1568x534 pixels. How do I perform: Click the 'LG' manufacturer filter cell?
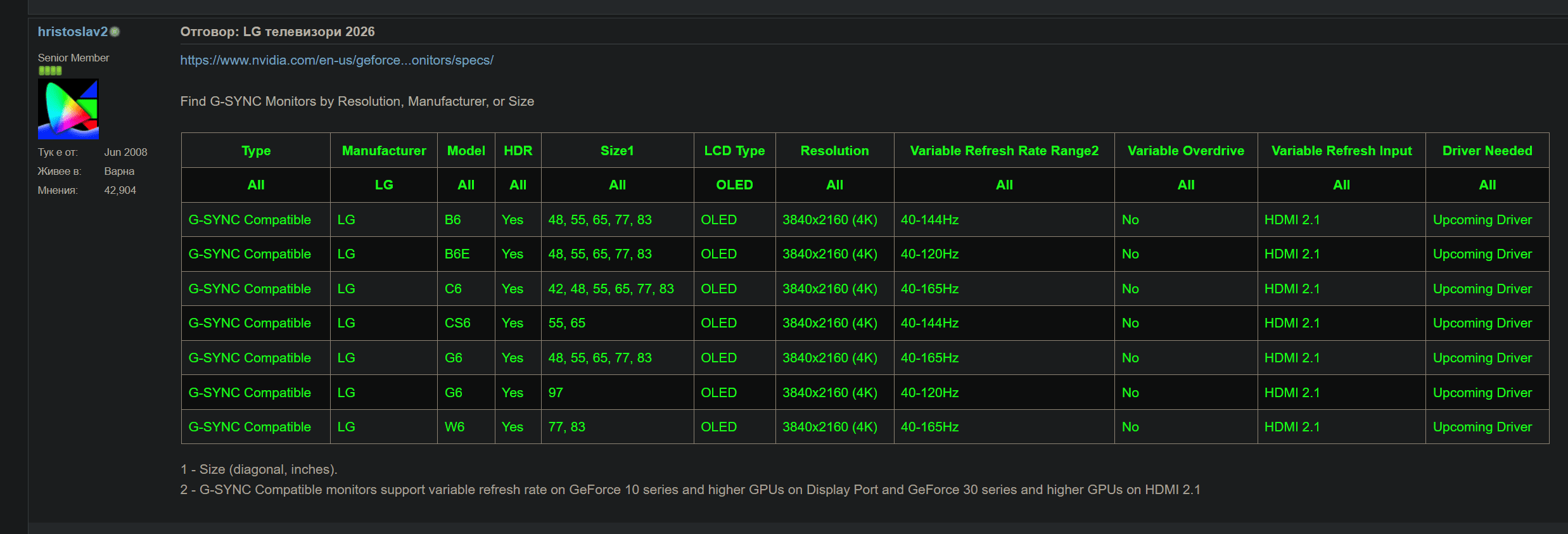pos(384,185)
